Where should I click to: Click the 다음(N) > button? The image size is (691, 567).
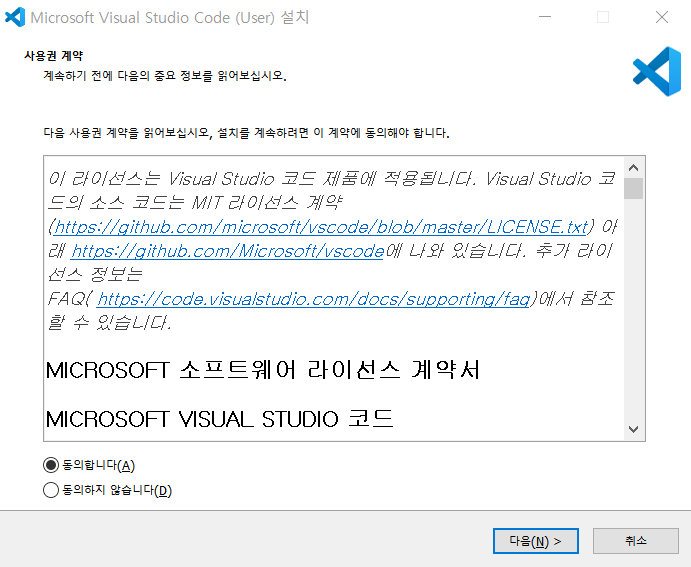(535, 541)
